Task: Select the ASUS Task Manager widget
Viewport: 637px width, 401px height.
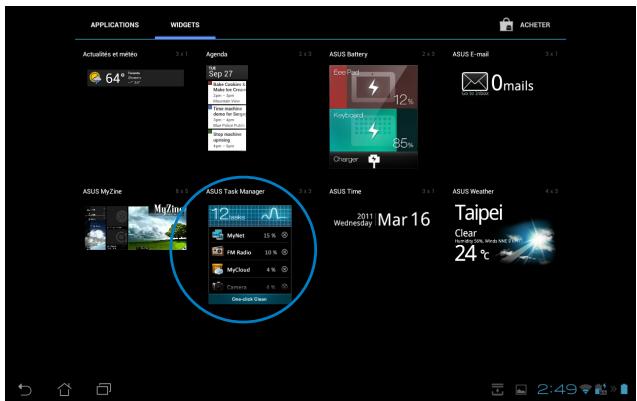Action: pos(250,254)
